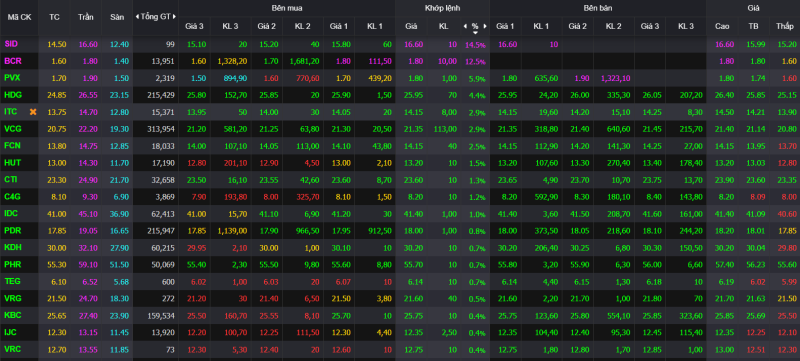Screen dimensions: 800x361
Task: Open the PDR stock symbol
Action: tap(13, 230)
